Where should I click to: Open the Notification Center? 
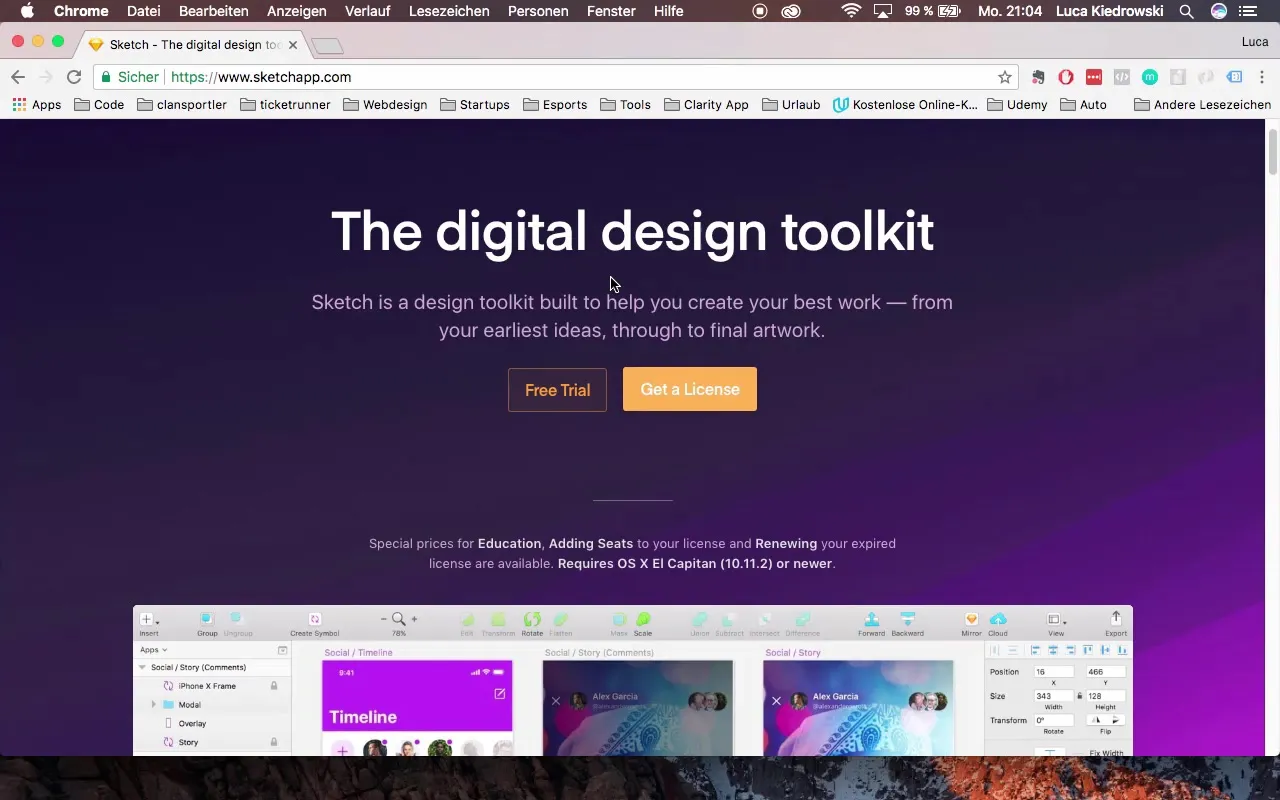(x=1248, y=11)
